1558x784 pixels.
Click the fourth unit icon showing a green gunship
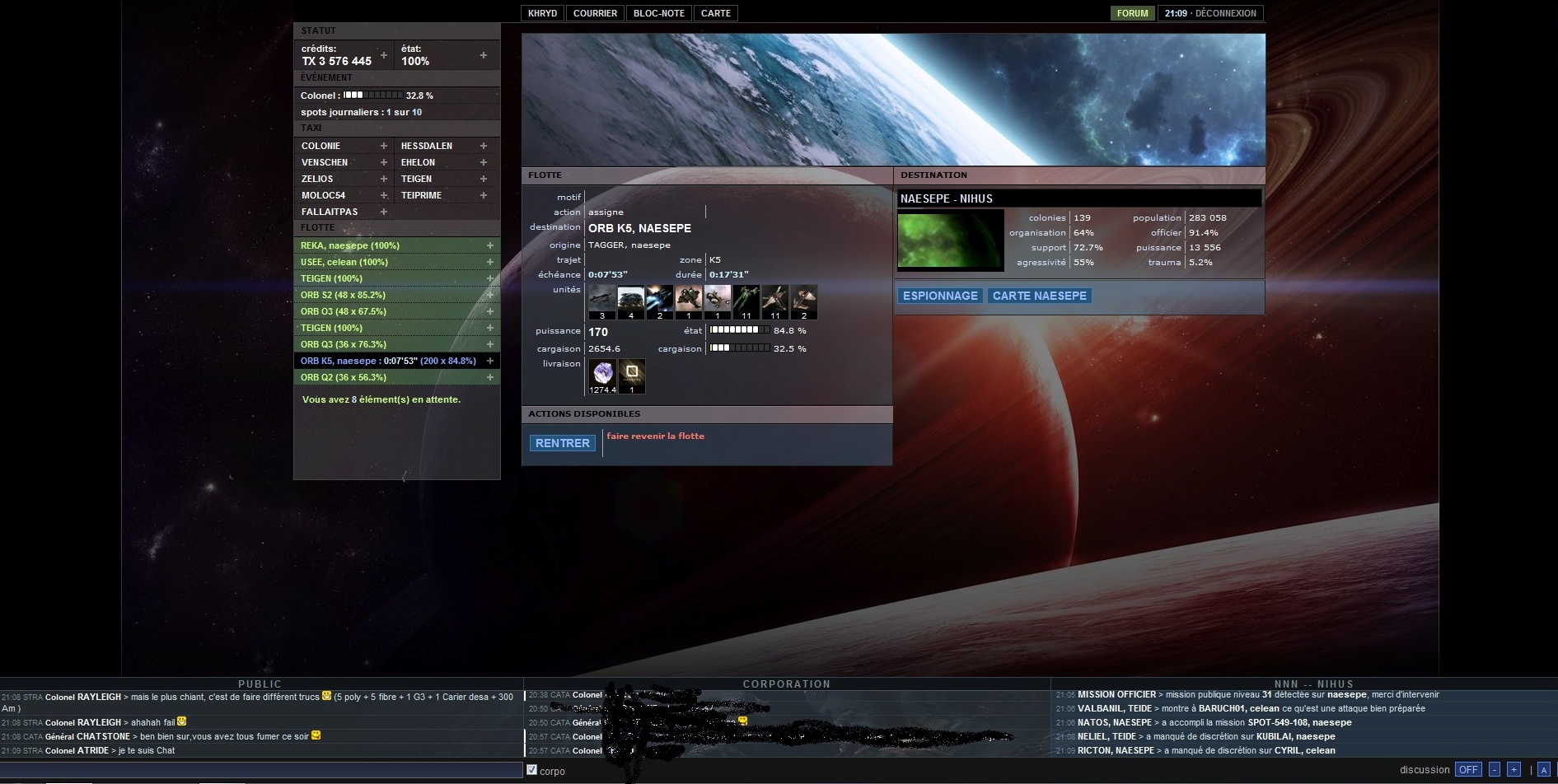689,302
